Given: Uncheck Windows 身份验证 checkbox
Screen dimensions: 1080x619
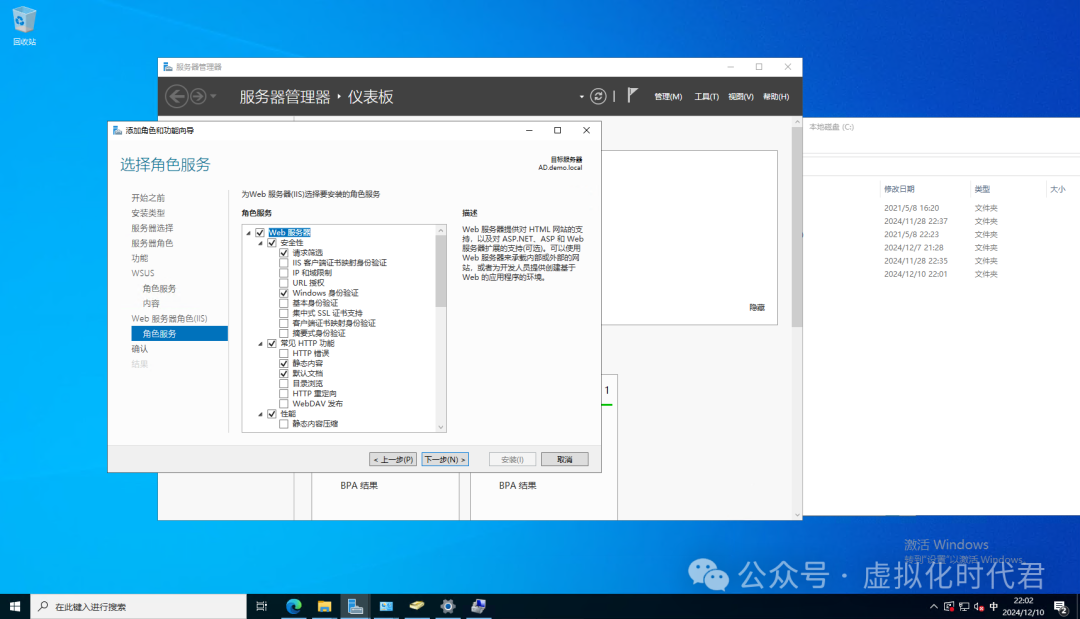Looking at the screenshot, I should tap(284, 293).
